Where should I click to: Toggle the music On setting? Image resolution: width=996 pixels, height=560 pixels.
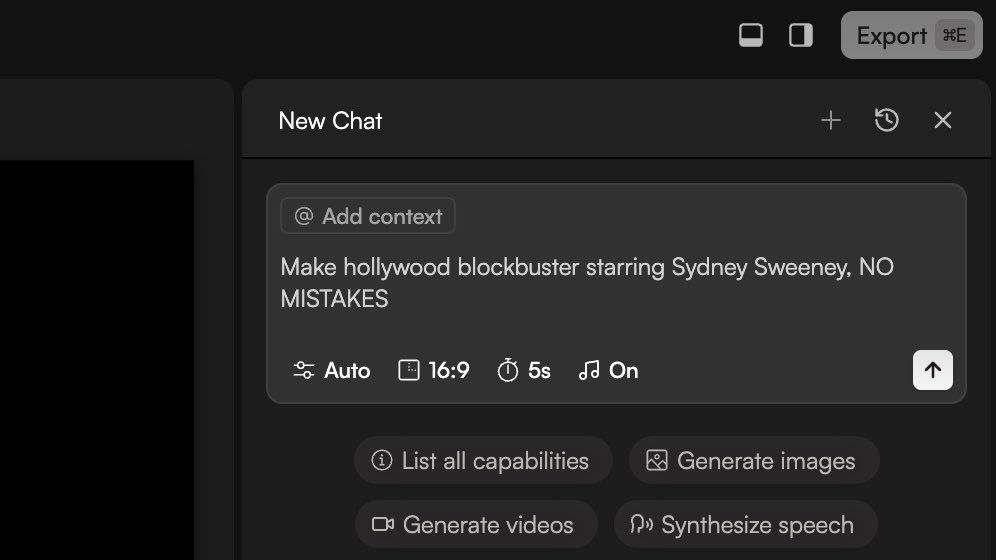[x=608, y=370]
